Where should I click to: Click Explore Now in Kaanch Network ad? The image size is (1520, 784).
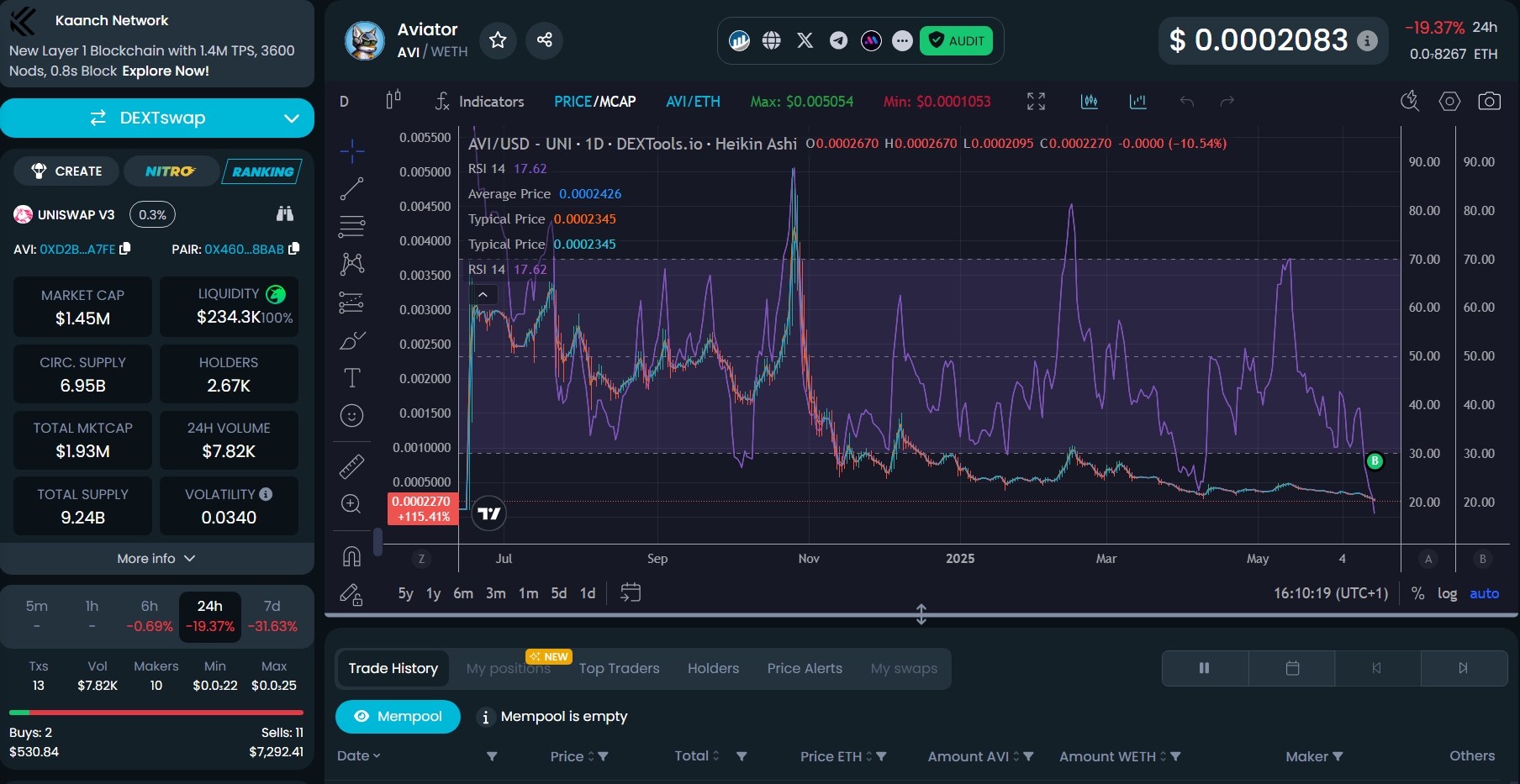point(165,71)
